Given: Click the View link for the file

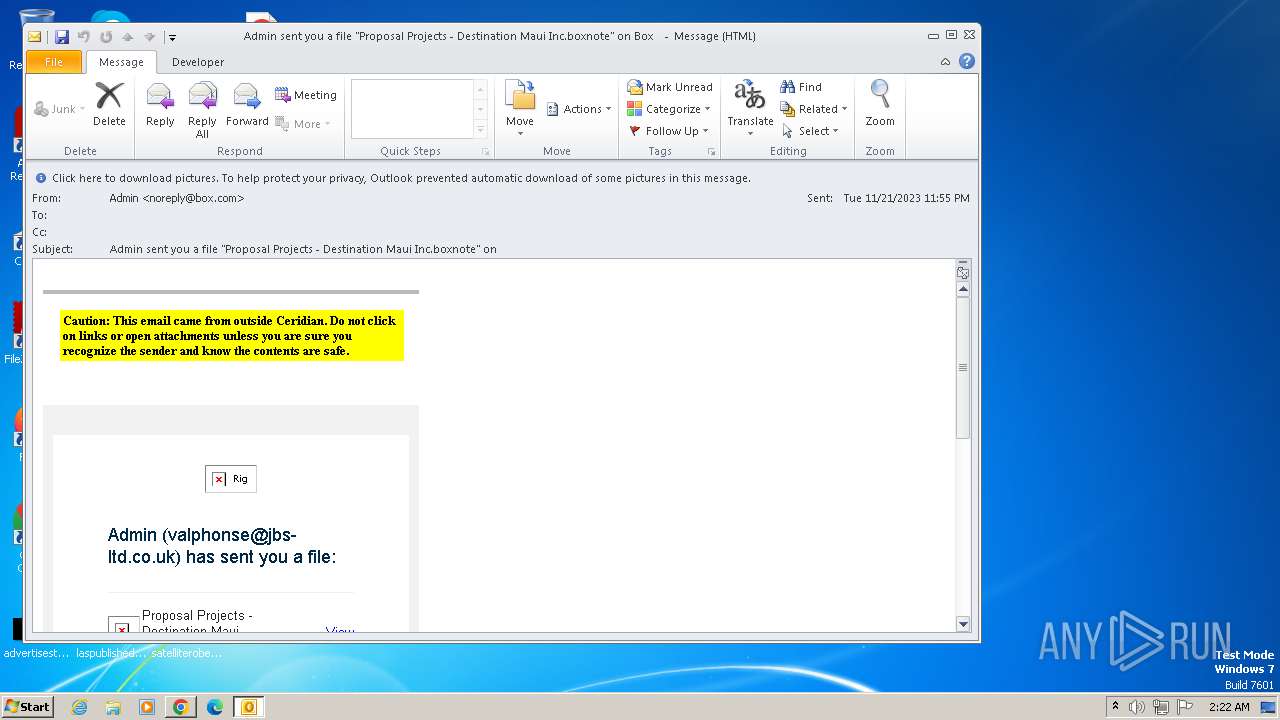Looking at the screenshot, I should click(x=340, y=630).
